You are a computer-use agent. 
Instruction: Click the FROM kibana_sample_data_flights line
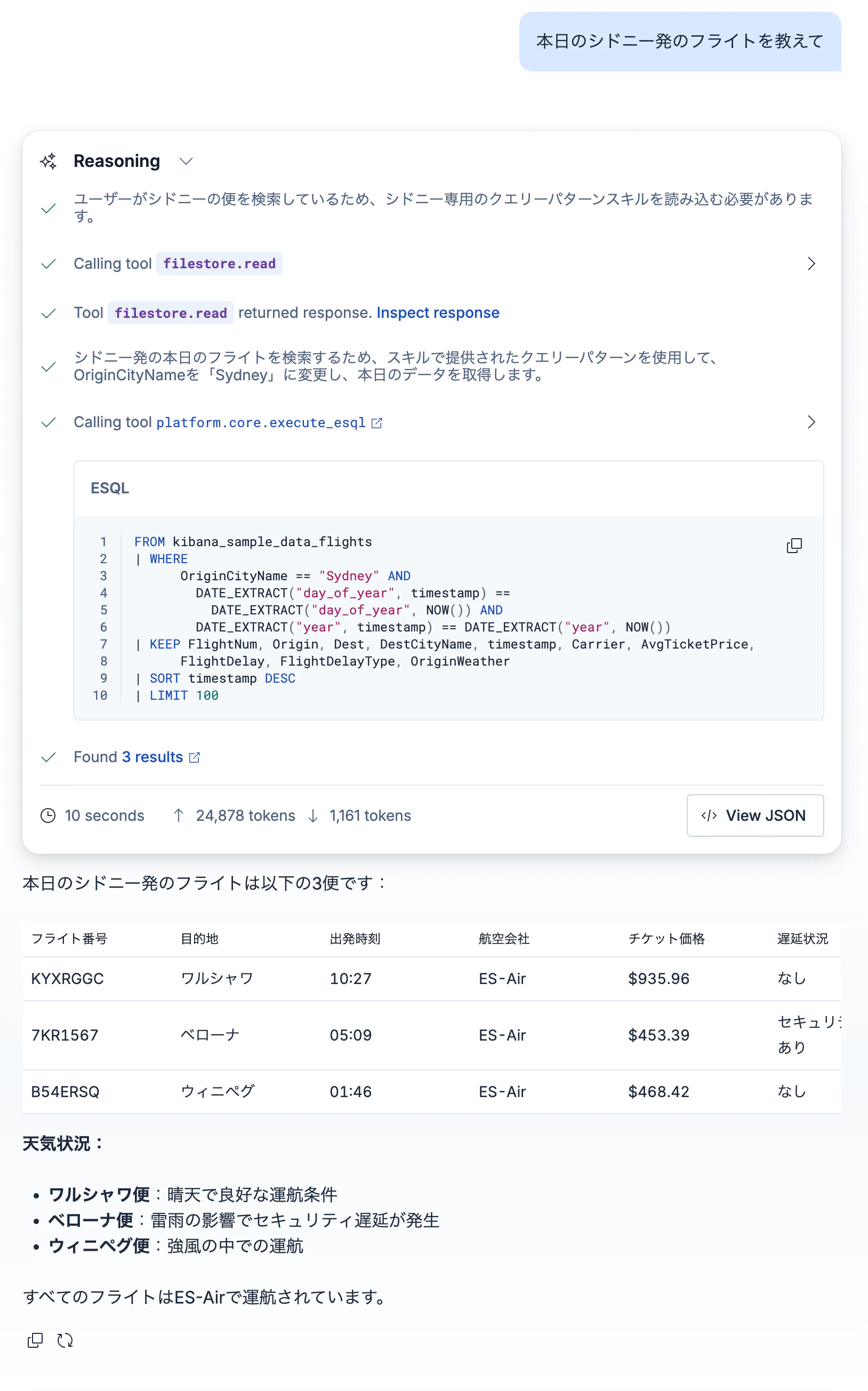pos(253,541)
